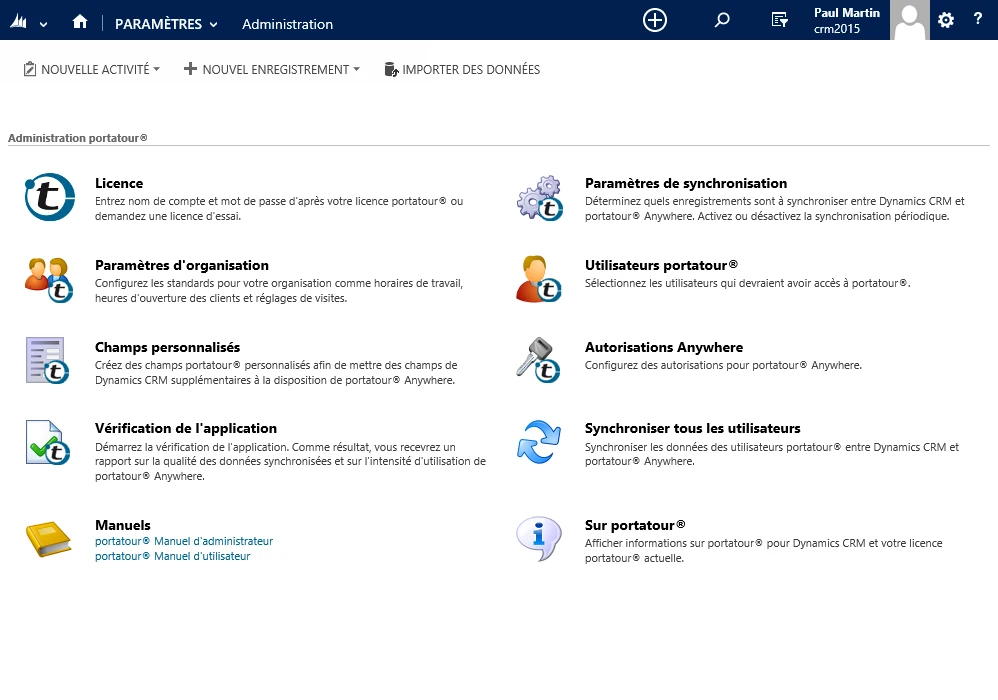Screen dimensions: 998x700
Task: Click the Paramètres d'organisation people icon
Action: coord(49,279)
